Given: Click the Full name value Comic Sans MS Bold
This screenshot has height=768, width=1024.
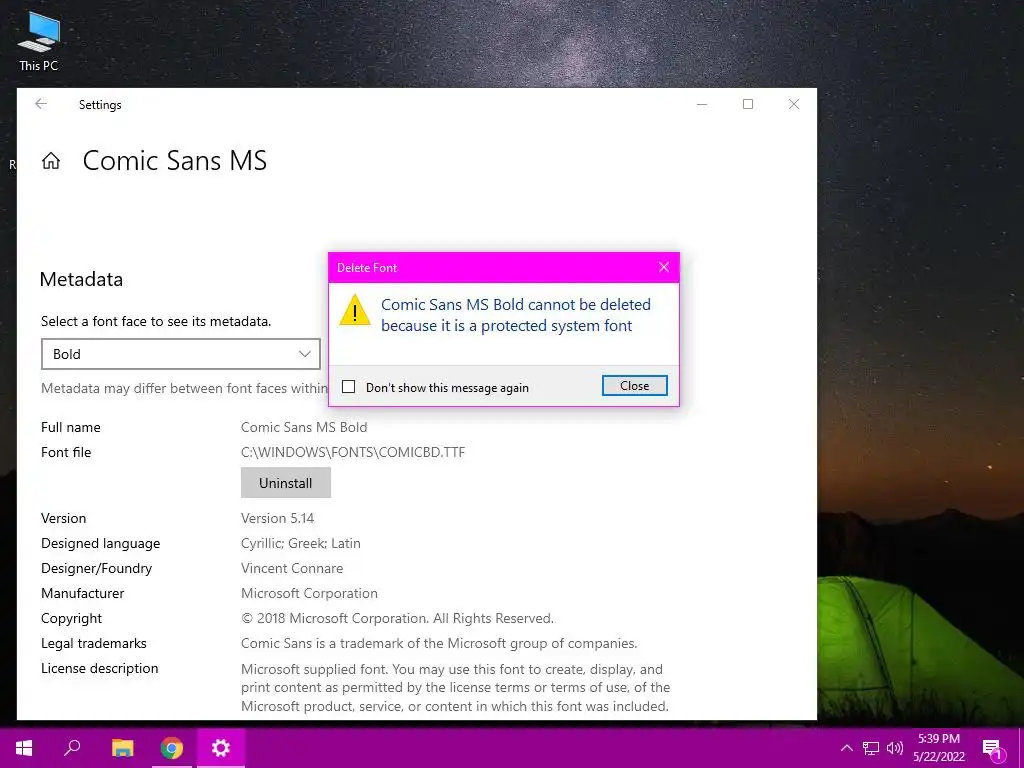Looking at the screenshot, I should pyautogui.click(x=304, y=427).
